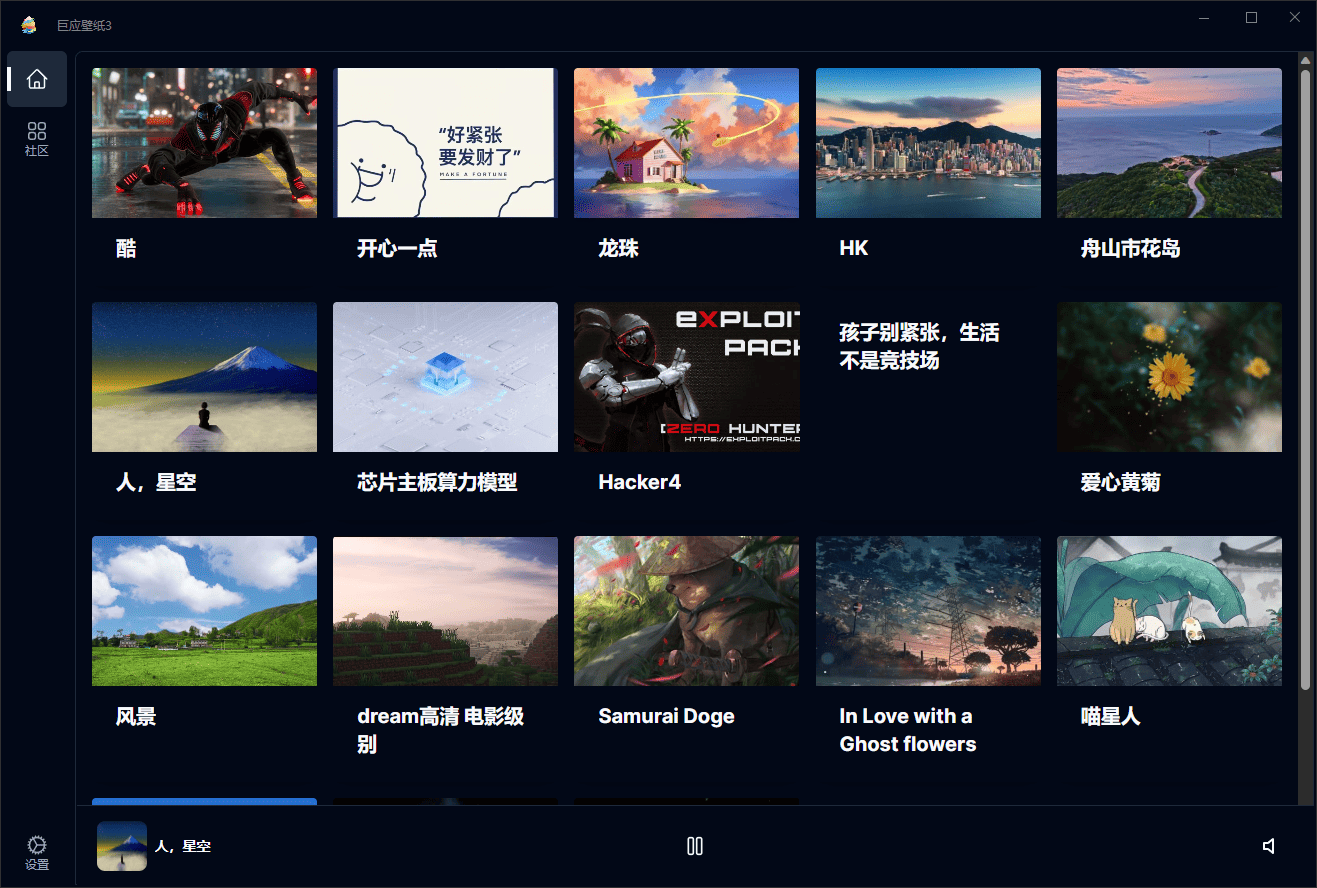1317x888 pixels.
Task: Open the 芯片主板算力模型 wallpaper
Action: 445,377
